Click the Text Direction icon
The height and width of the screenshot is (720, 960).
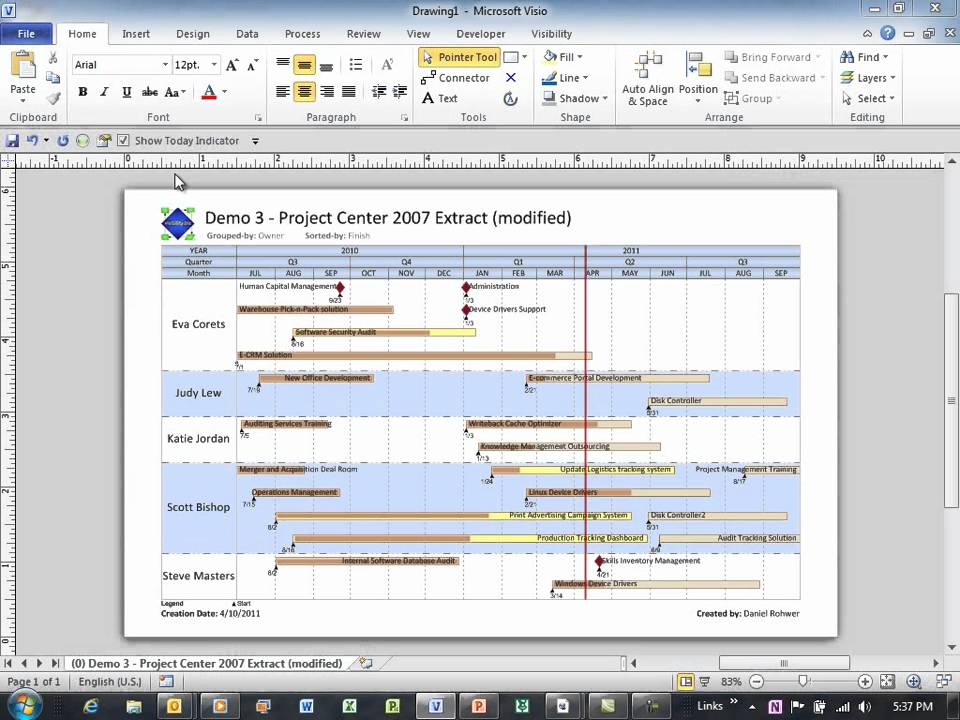(387, 64)
